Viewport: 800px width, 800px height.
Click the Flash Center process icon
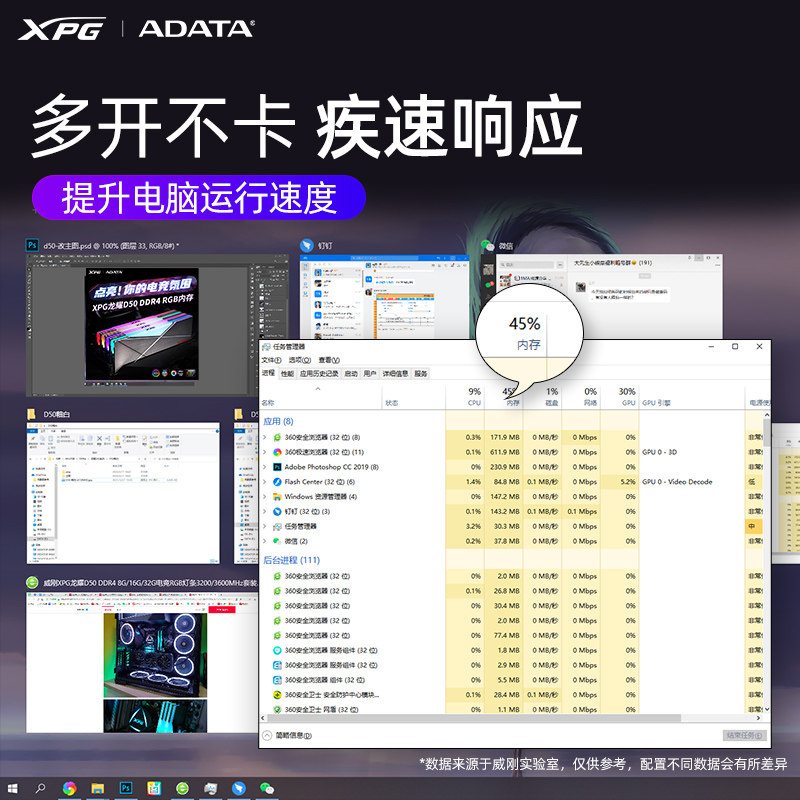pos(277,482)
